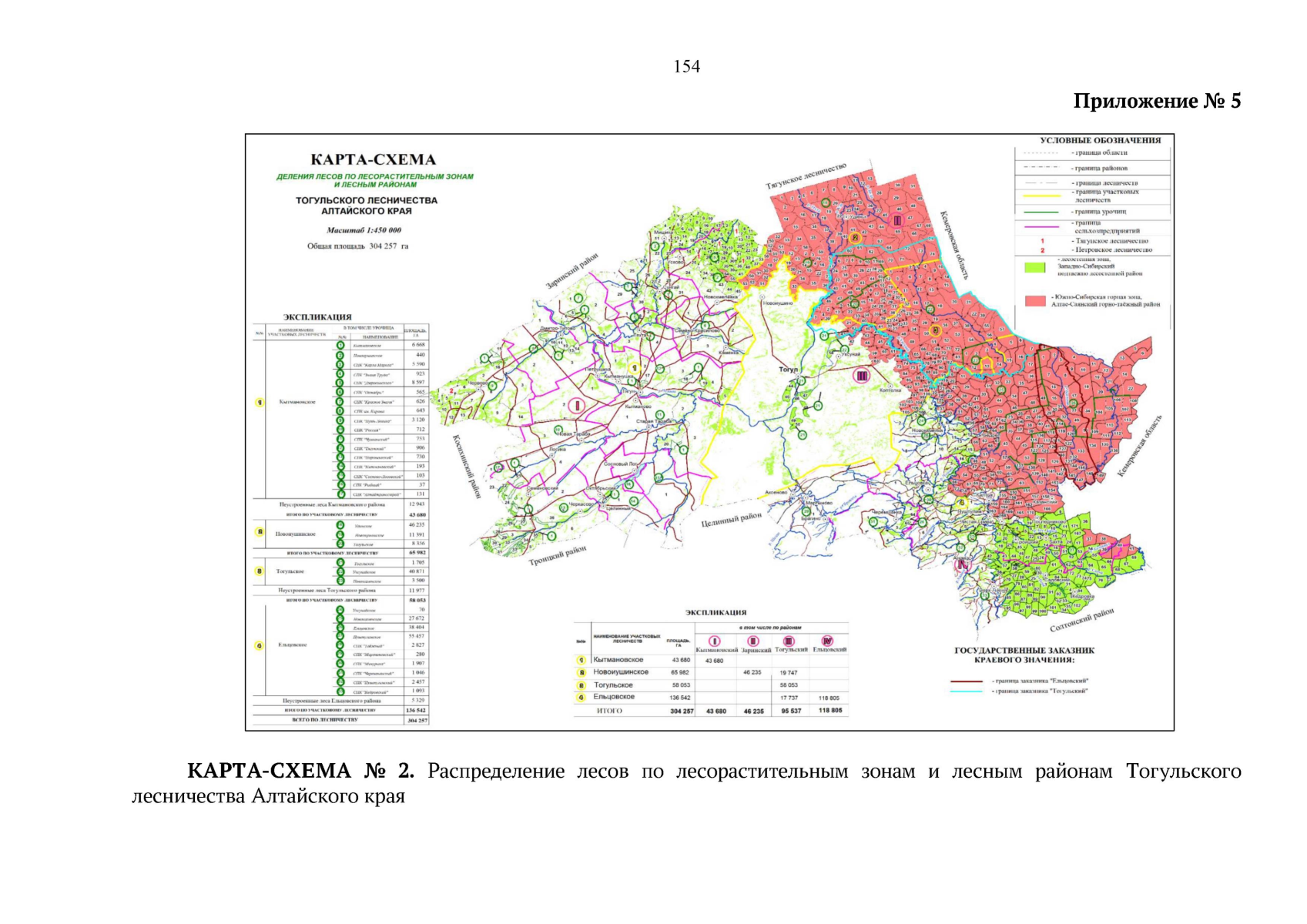Click the dark red Ельцовский reserve boundary line

pos(966,681)
